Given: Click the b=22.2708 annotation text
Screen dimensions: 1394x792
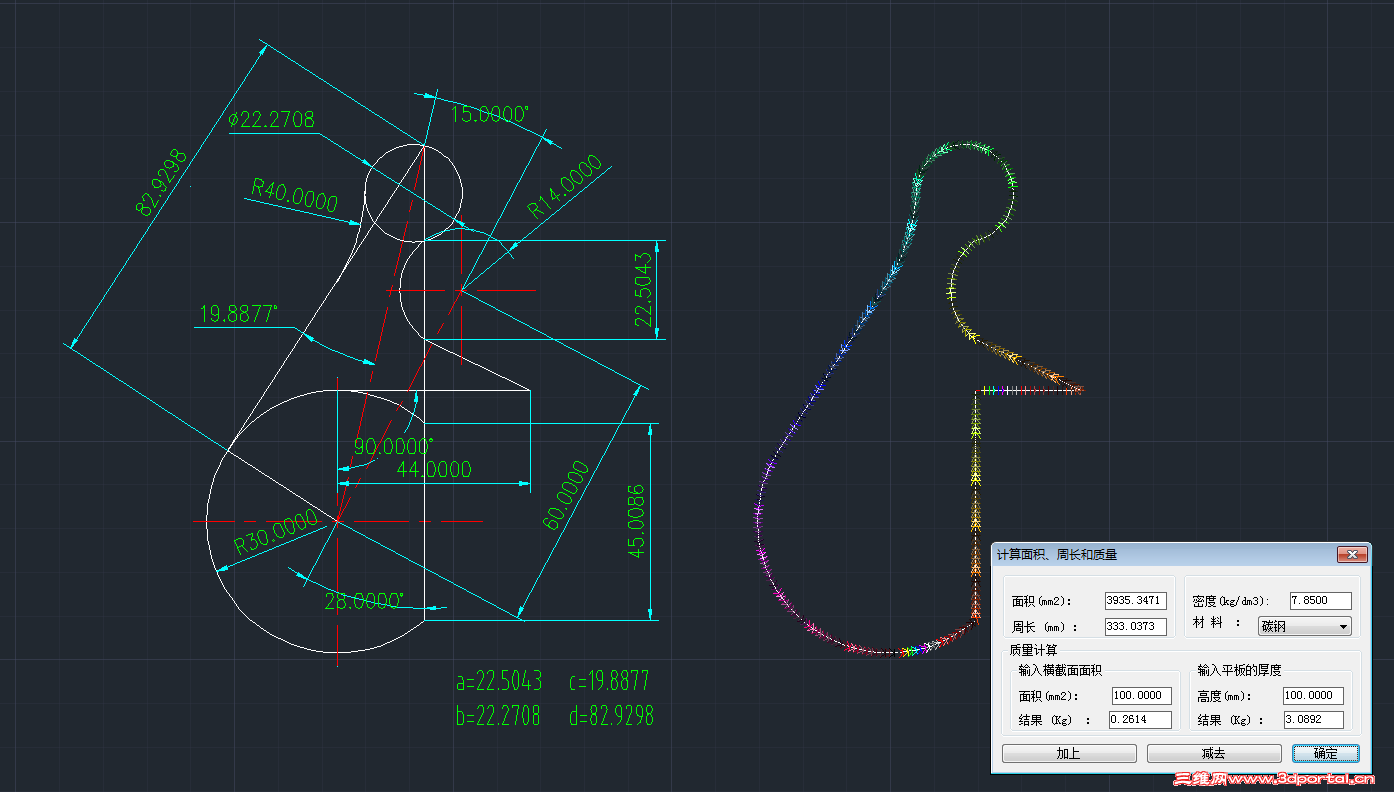Looking at the screenshot, I should (498, 716).
